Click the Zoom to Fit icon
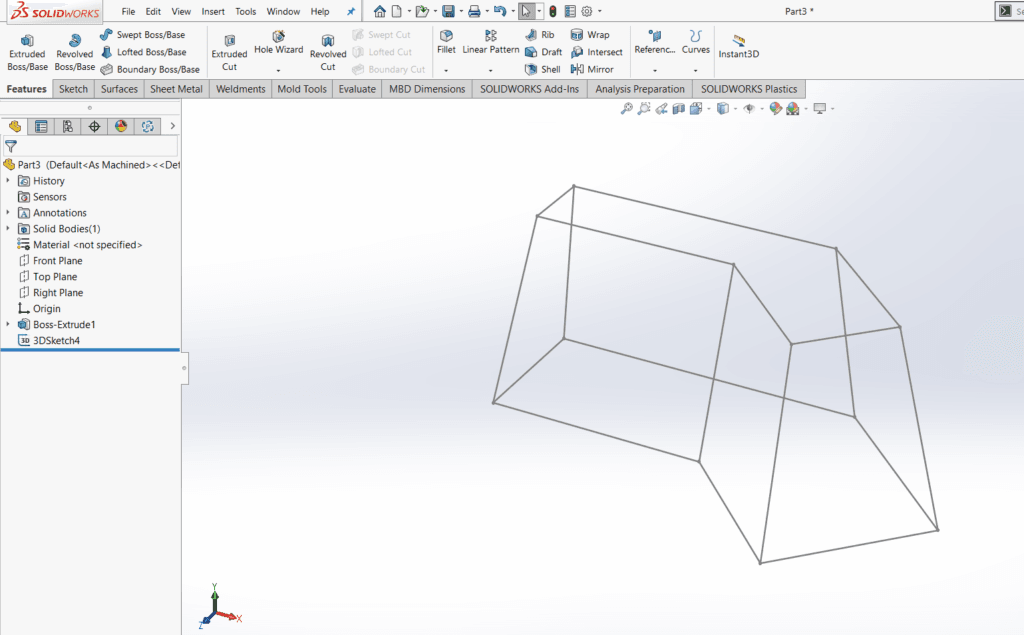The image size is (1024, 635). click(x=627, y=108)
